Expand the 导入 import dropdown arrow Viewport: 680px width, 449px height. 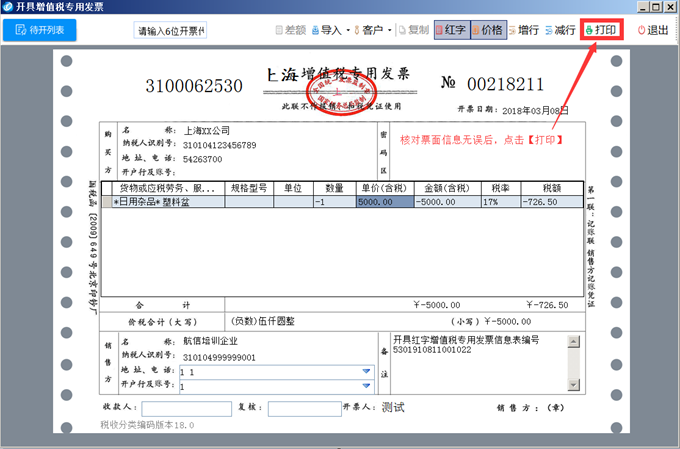pos(348,30)
